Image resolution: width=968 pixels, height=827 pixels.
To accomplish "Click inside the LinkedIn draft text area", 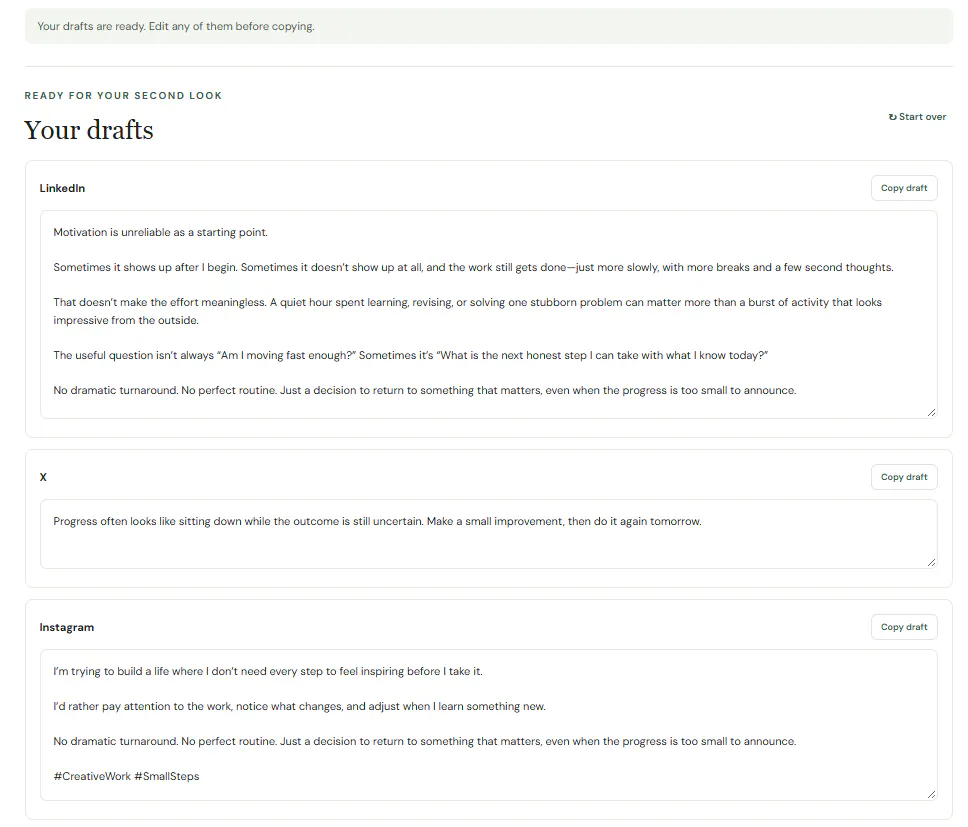I will tap(488, 315).
